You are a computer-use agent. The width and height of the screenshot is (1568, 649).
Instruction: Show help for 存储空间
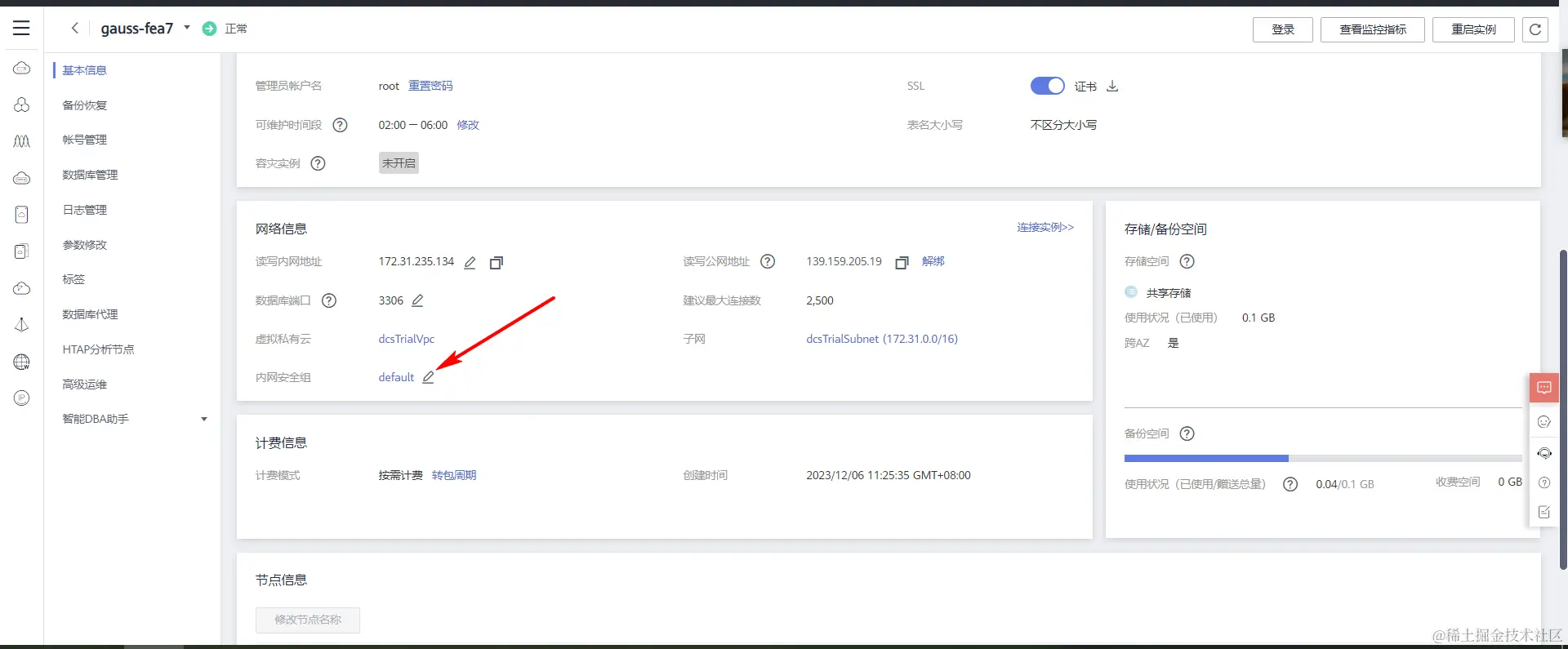[1187, 261]
